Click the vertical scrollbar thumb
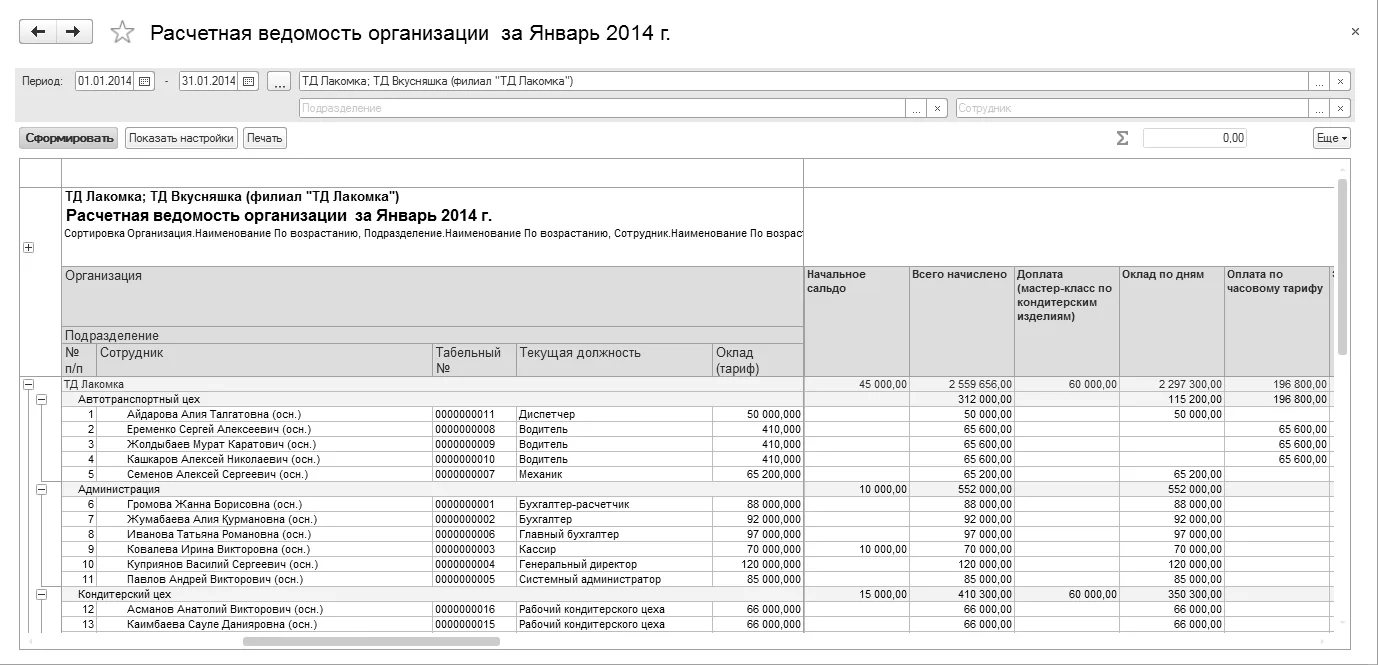This screenshot has width=1378, height=665. click(1342, 265)
